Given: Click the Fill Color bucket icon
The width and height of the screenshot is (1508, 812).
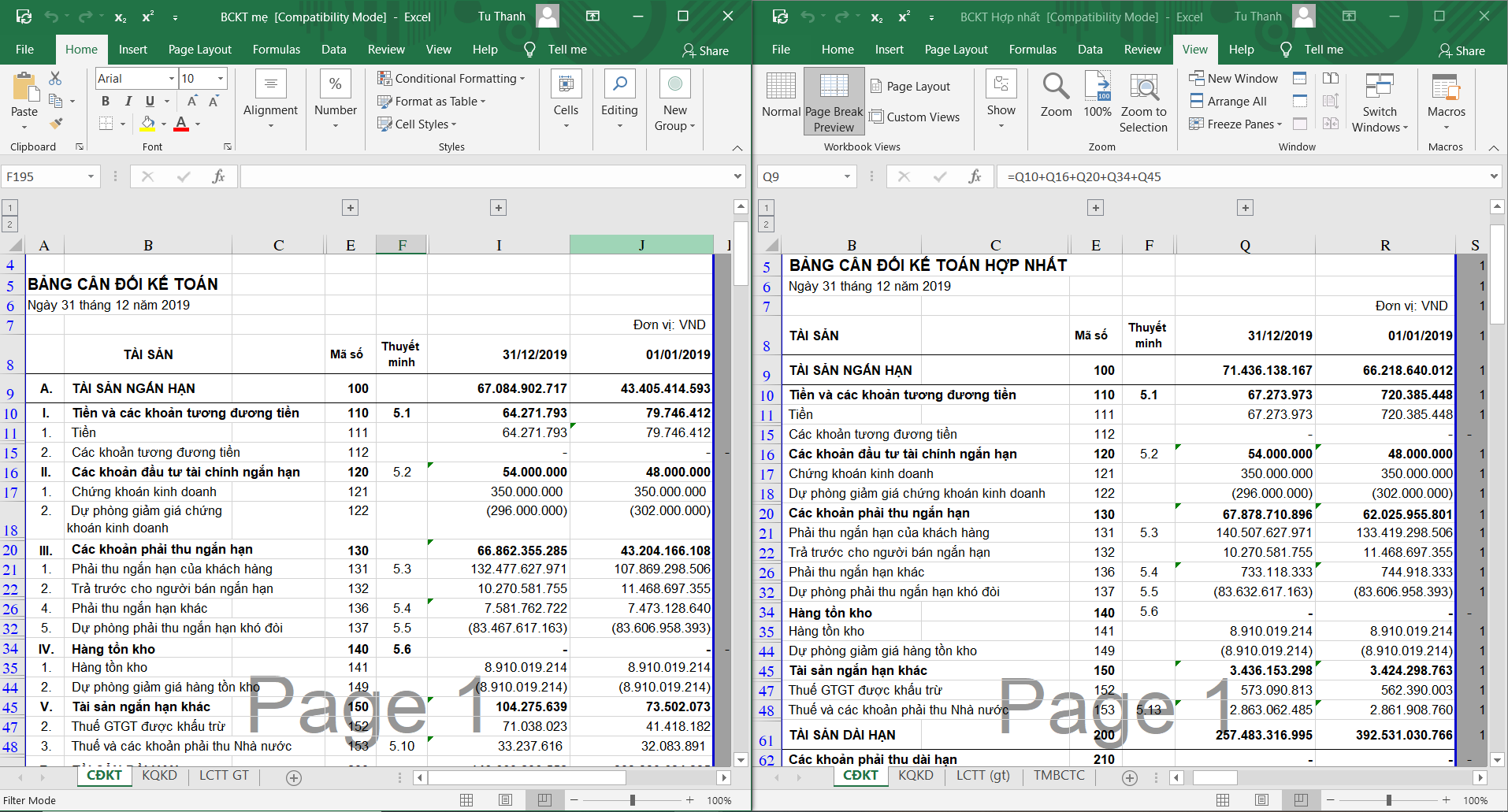Looking at the screenshot, I should [x=147, y=124].
